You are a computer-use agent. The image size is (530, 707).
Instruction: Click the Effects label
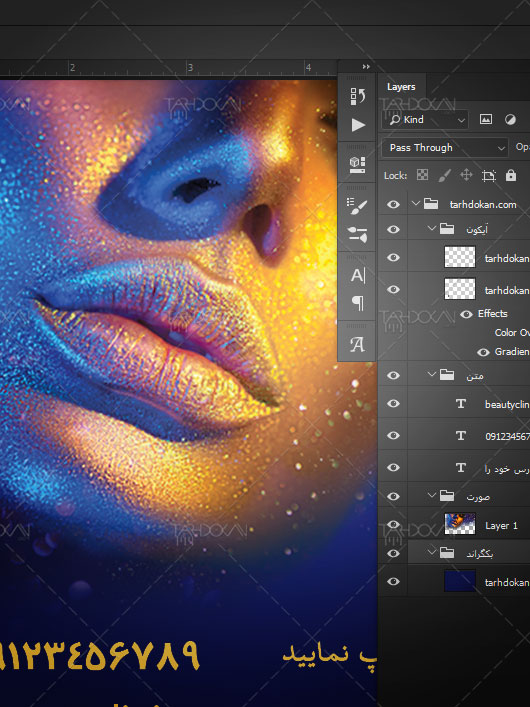(493, 313)
